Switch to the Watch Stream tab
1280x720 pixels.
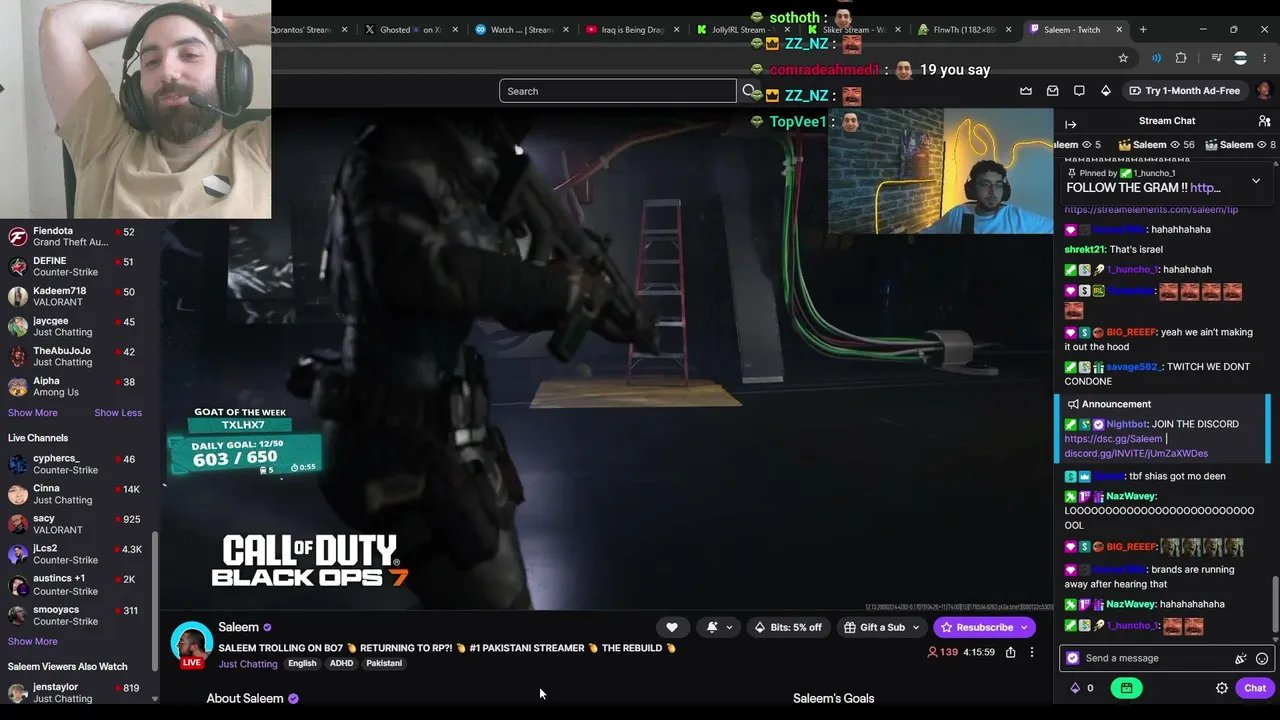coord(521,30)
